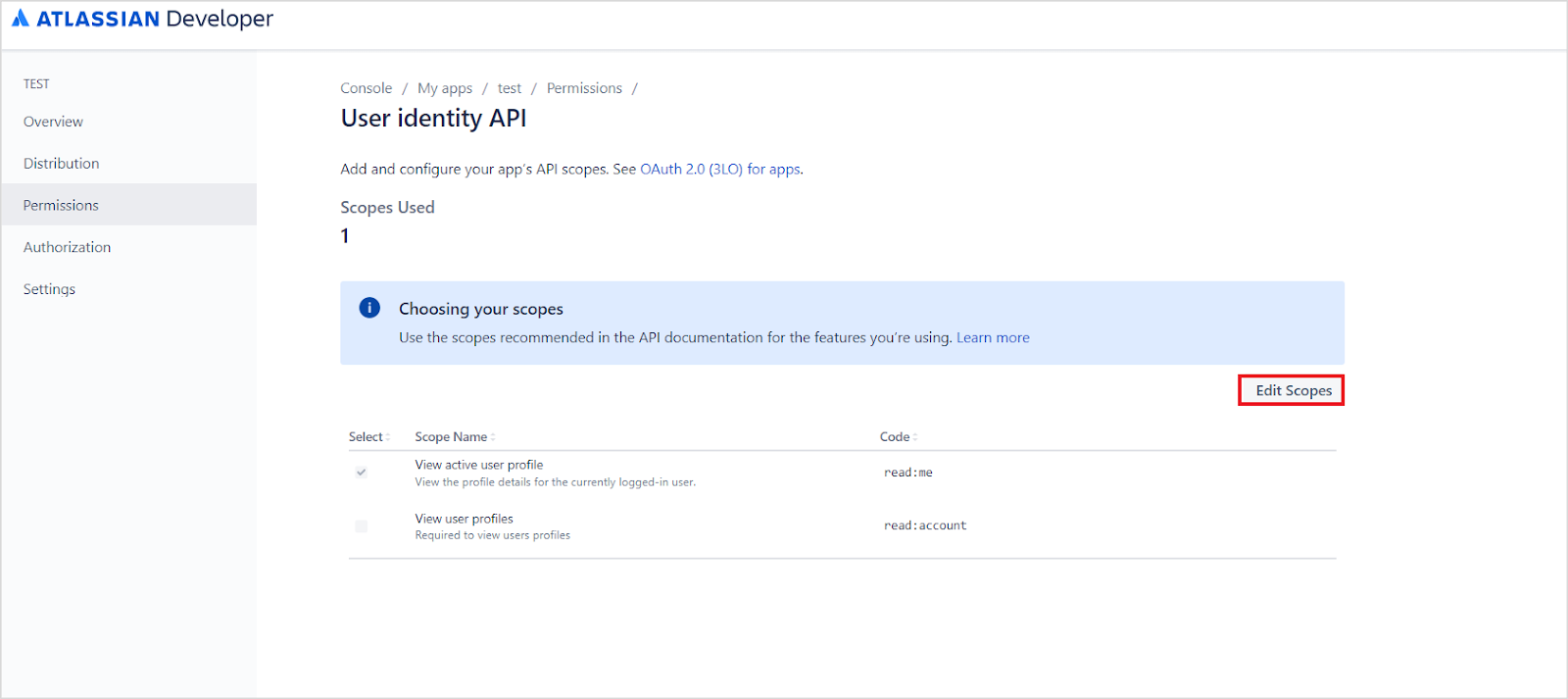
Task: Open the Authorization sidebar section
Action: (x=67, y=248)
